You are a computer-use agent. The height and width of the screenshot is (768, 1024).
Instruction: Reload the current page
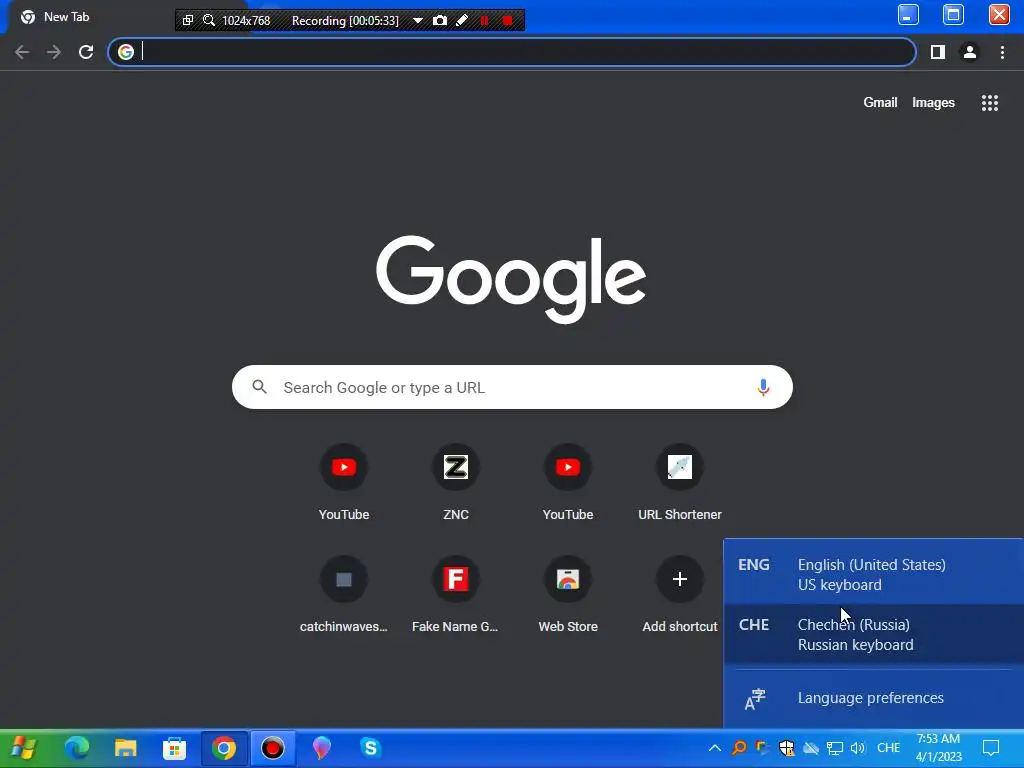[86, 52]
